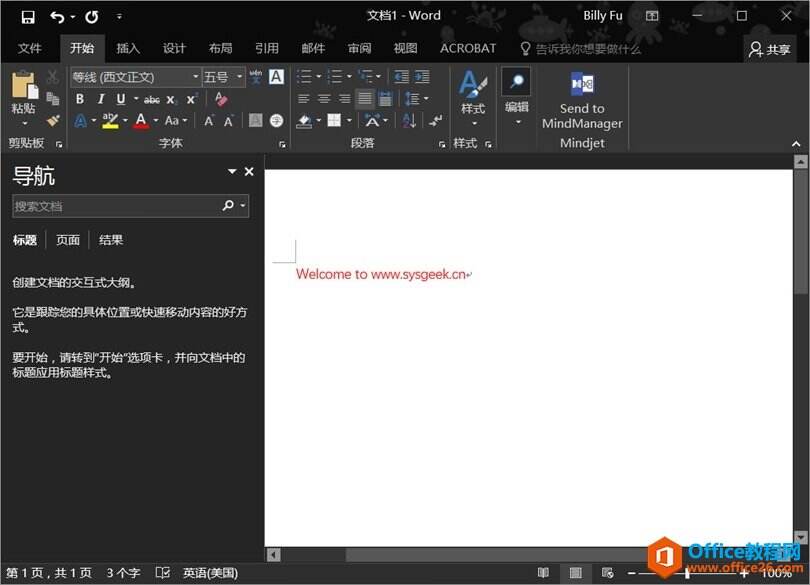
Task: Click the search document field
Action: 117,206
